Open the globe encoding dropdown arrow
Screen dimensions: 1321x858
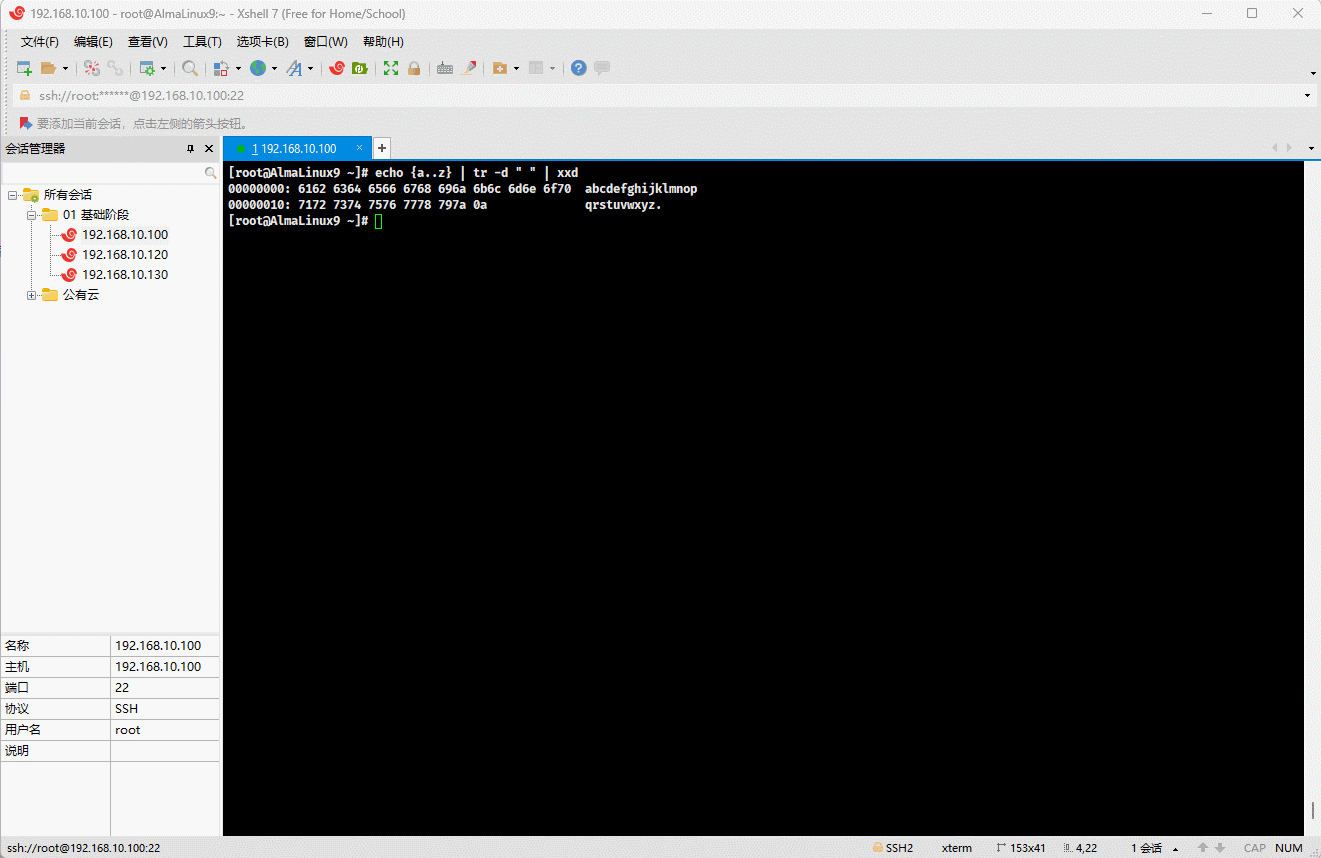pyautogui.click(x=274, y=69)
